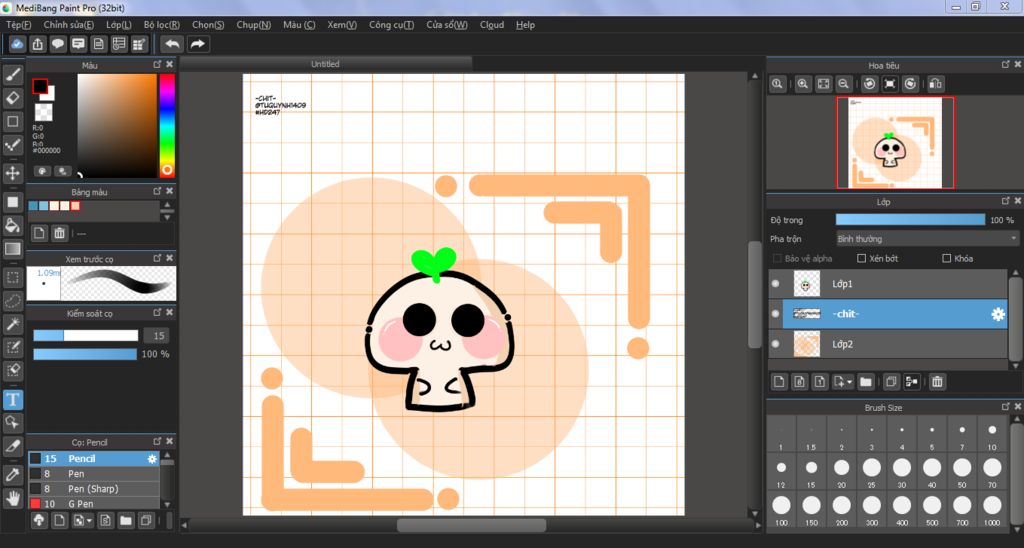Viewport: 1024px width, 548px height.
Task: Delete the selected layer with trash icon
Action: pyautogui.click(x=937, y=382)
